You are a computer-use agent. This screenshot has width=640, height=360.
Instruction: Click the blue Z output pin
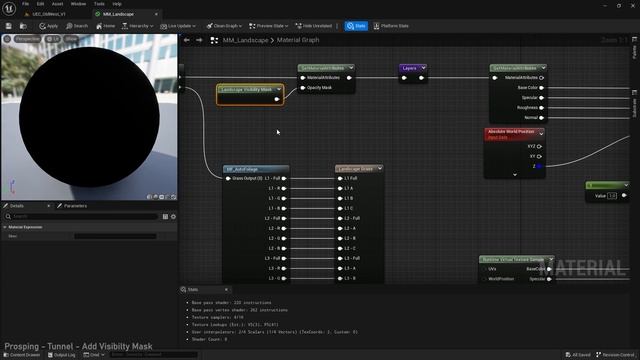[539, 167]
